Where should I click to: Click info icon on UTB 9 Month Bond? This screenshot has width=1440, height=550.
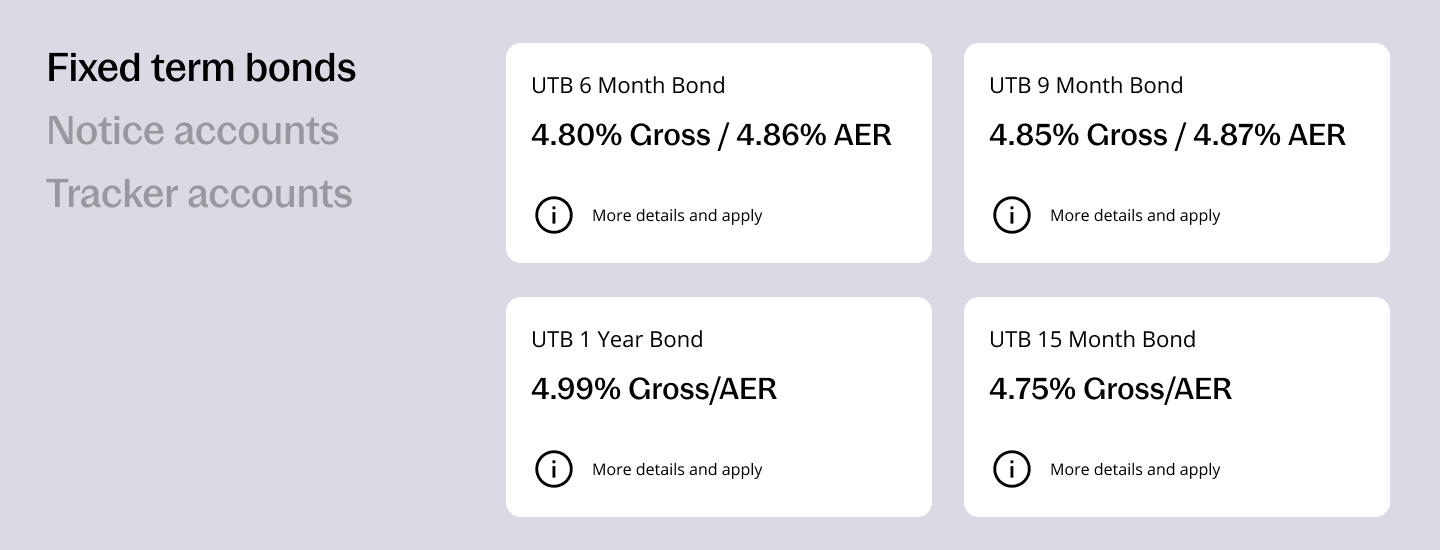tap(1011, 215)
